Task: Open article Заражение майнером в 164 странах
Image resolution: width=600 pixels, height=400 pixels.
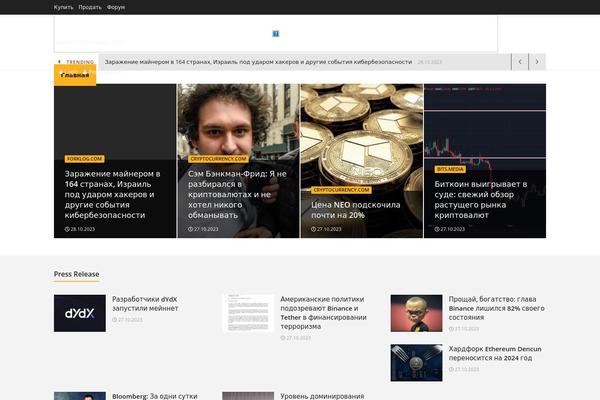Action: (x=112, y=194)
